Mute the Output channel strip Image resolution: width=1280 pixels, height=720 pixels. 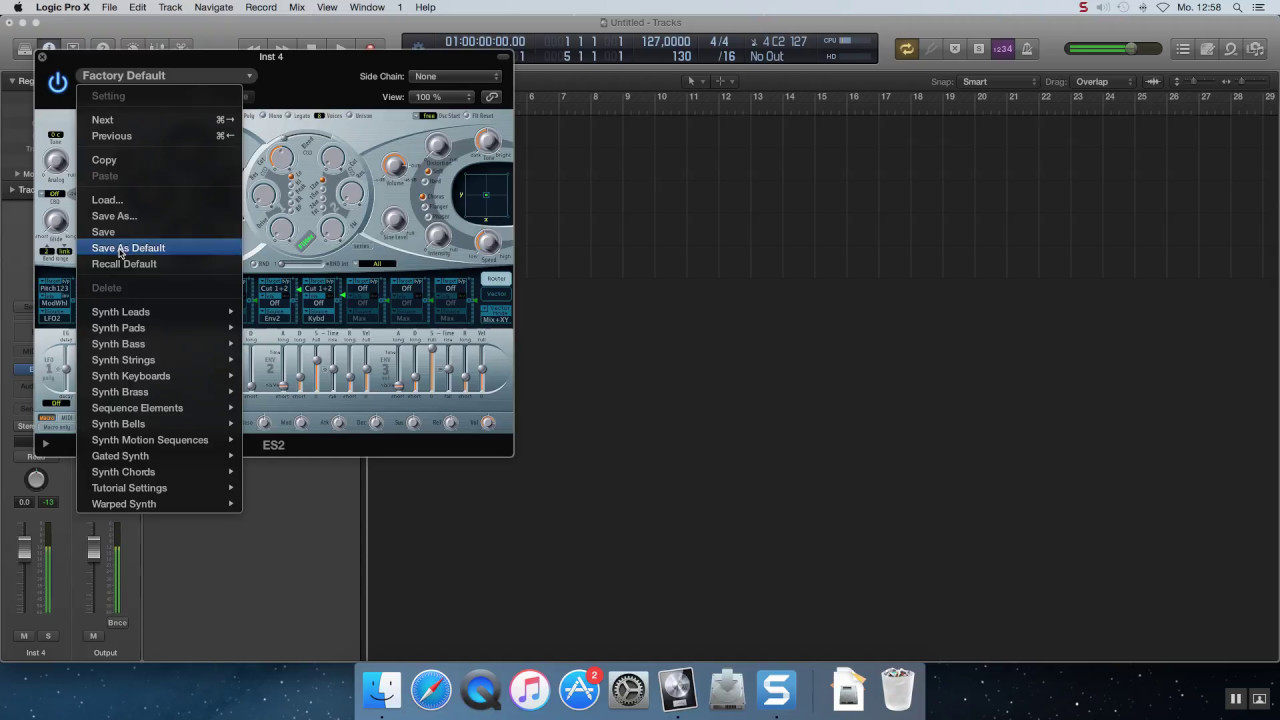[93, 636]
